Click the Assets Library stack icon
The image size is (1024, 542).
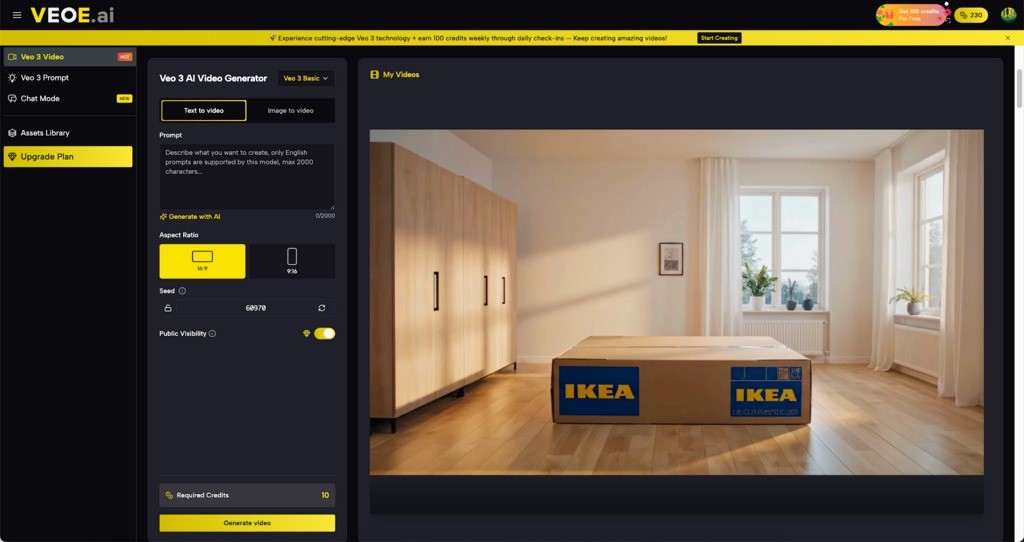pos(12,133)
